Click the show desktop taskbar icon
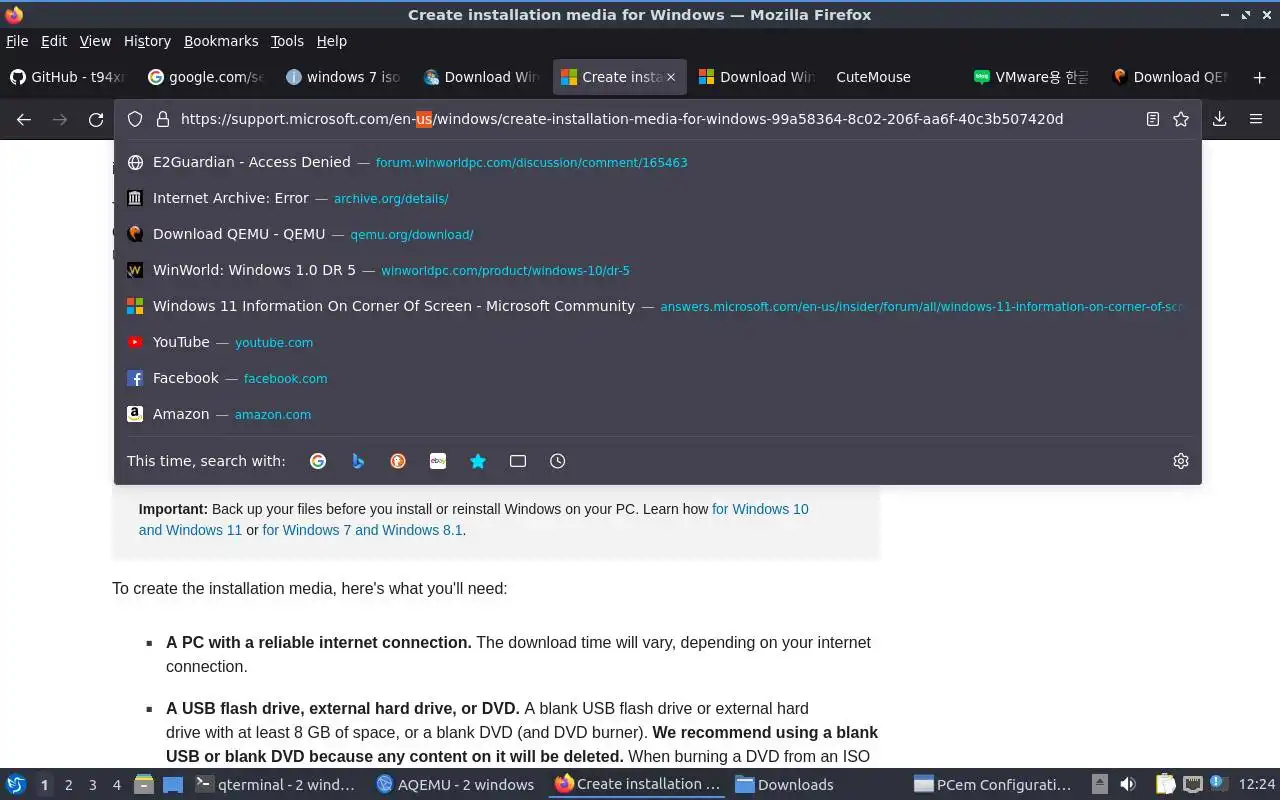 click(173, 784)
